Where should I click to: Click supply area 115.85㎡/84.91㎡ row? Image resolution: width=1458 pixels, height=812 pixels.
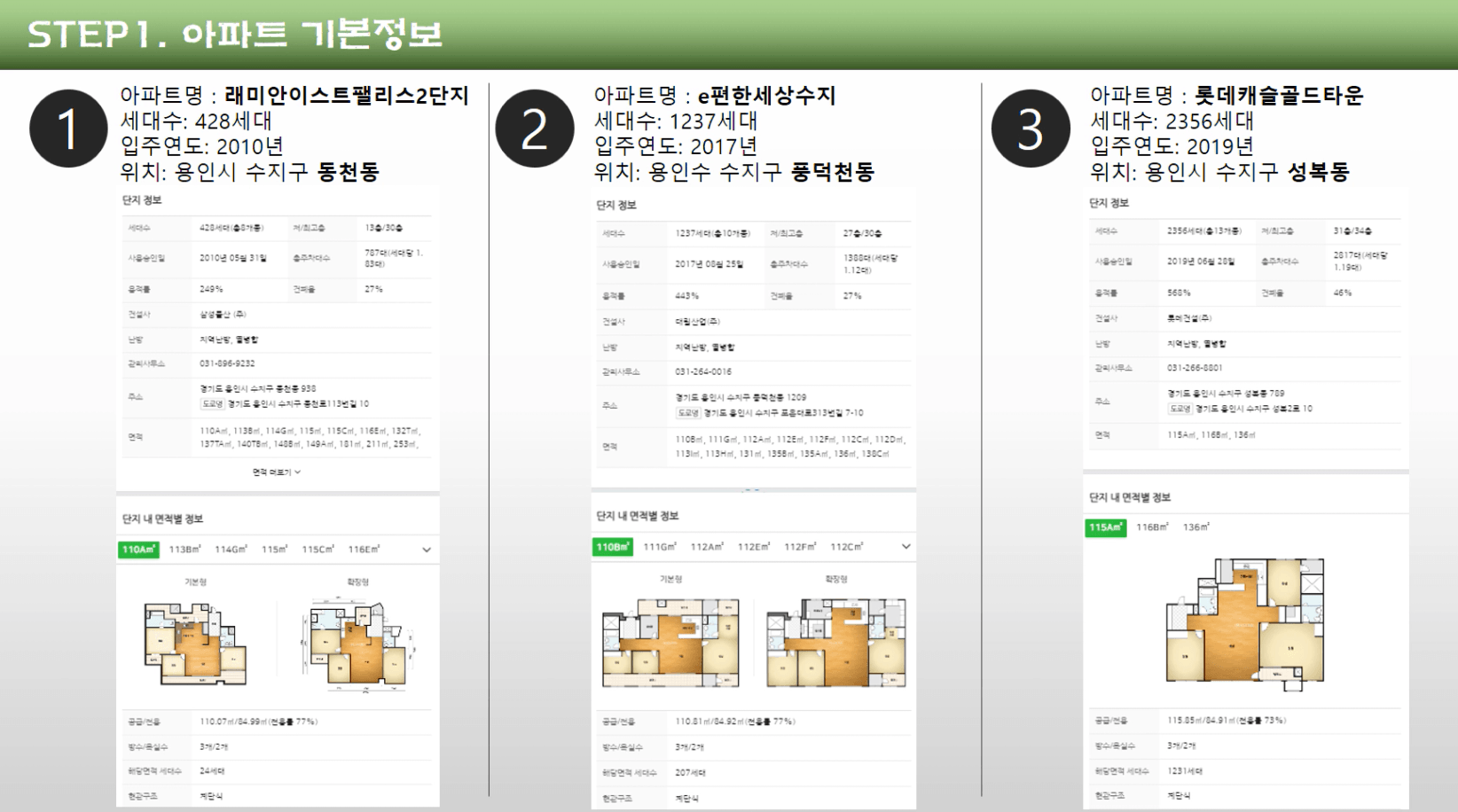click(1245, 721)
